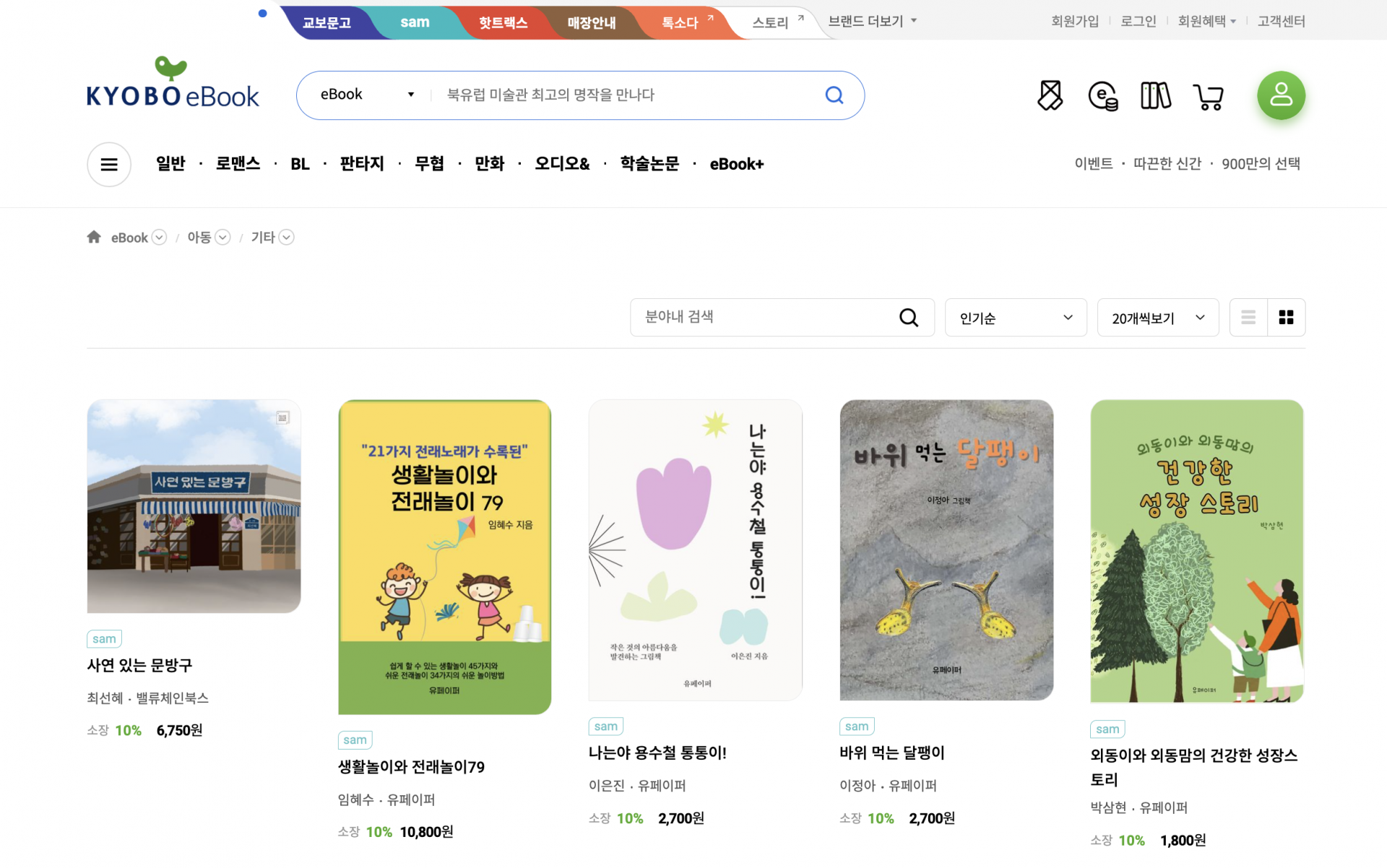Switch to list view layout
This screenshot has height=868, width=1387.
[1248, 318]
